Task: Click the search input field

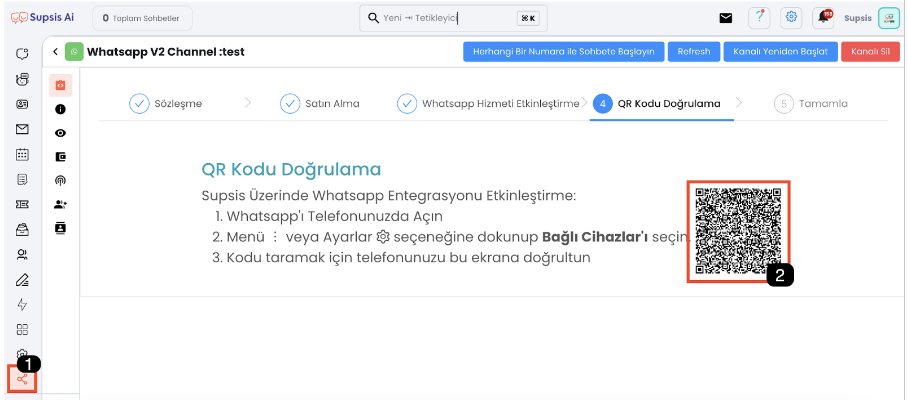Action: pos(453,19)
